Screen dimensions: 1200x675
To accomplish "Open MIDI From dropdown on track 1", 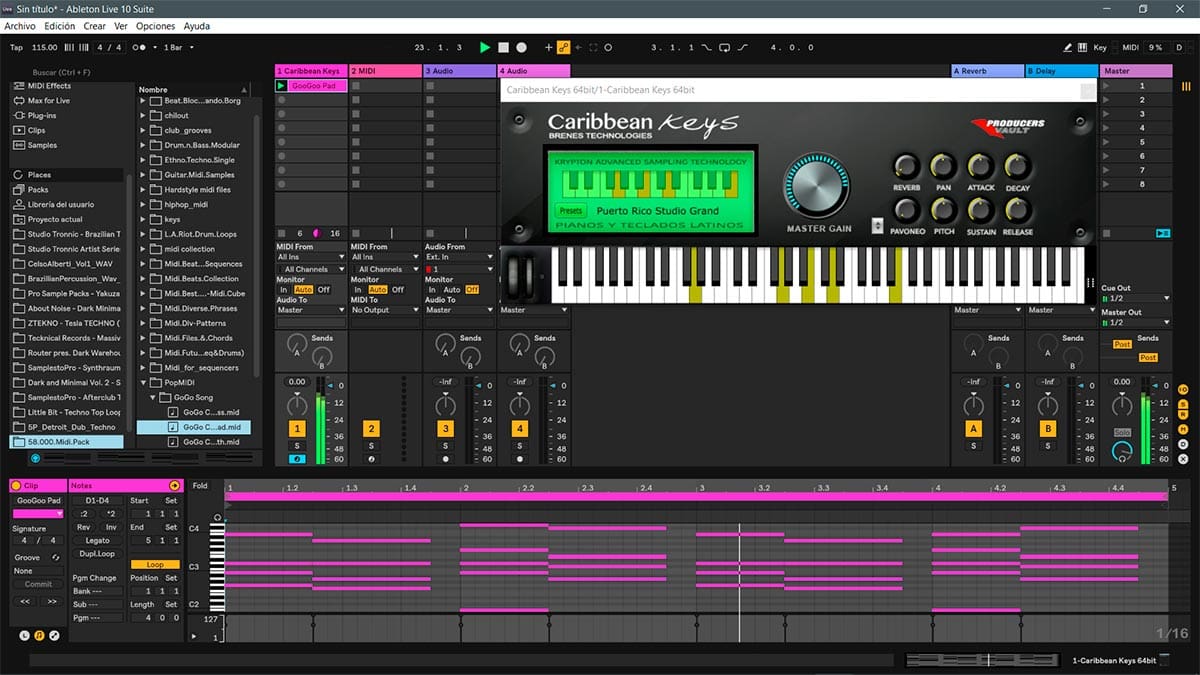I will click(311, 257).
